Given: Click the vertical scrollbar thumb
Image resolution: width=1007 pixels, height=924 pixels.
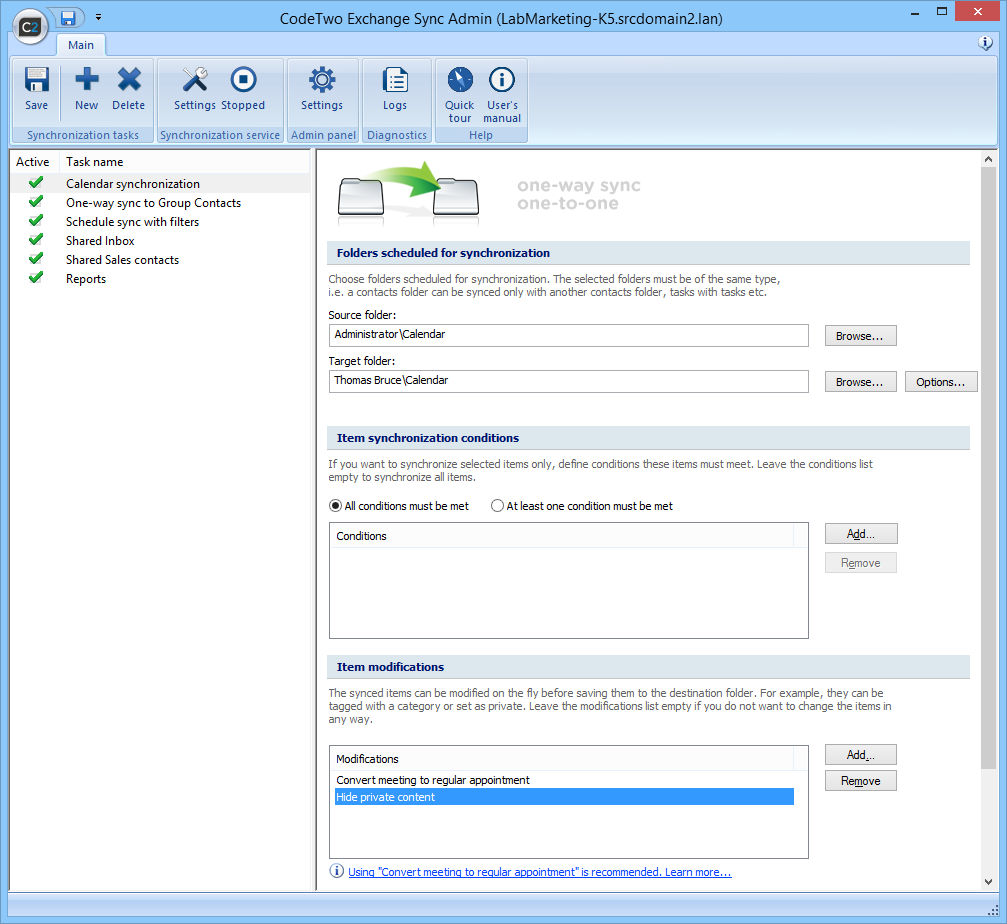Looking at the screenshot, I should click(988, 467).
